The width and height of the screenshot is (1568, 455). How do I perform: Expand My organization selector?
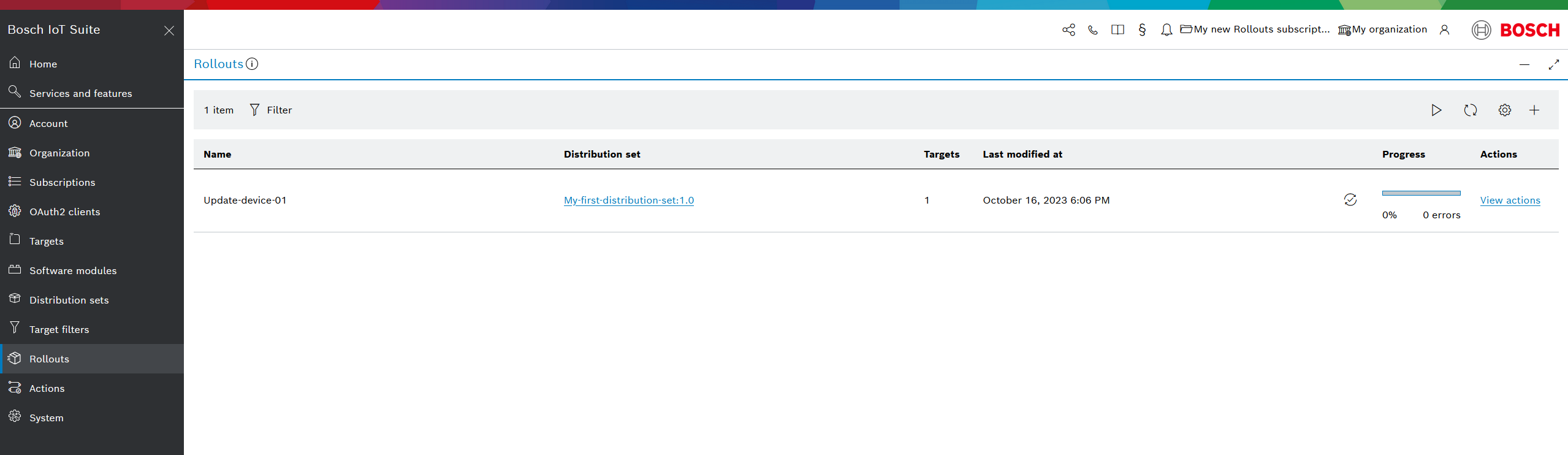pyautogui.click(x=1382, y=29)
